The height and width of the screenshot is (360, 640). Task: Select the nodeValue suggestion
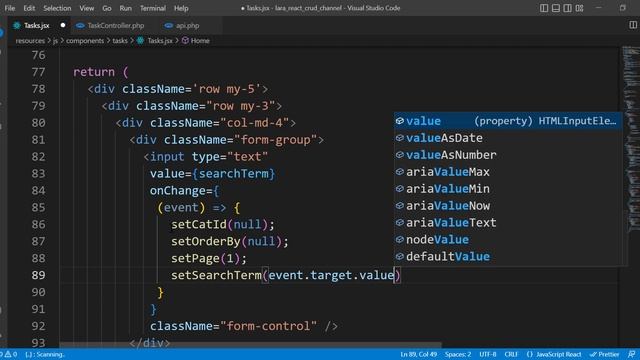tap(508, 240)
